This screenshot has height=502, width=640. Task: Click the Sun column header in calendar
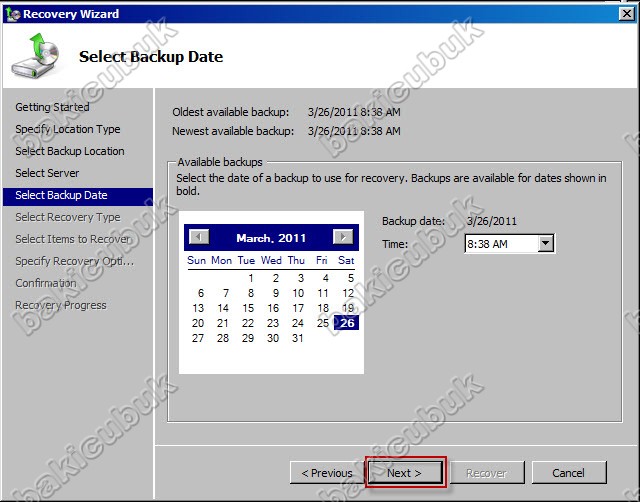tap(196, 260)
